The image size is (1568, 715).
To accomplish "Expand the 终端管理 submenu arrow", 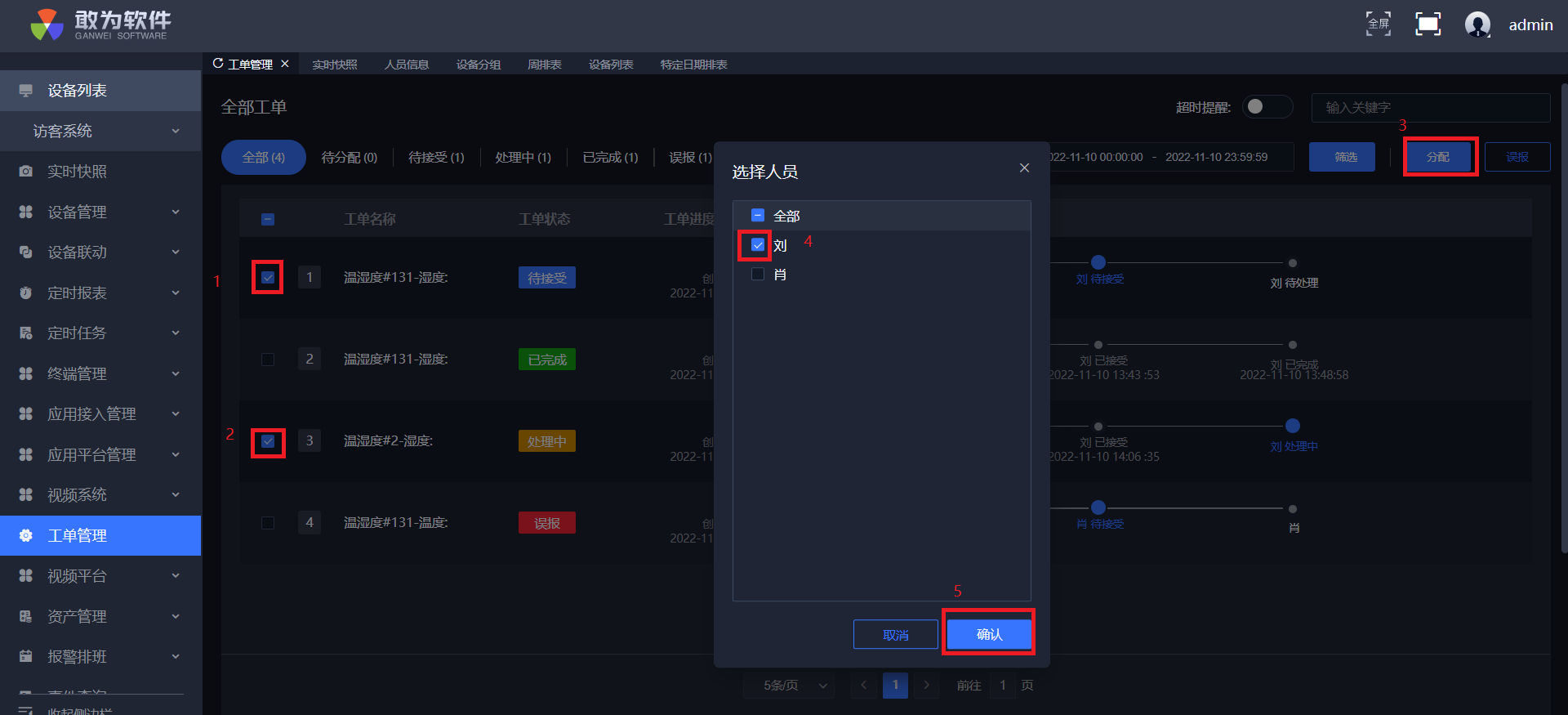I will (176, 373).
